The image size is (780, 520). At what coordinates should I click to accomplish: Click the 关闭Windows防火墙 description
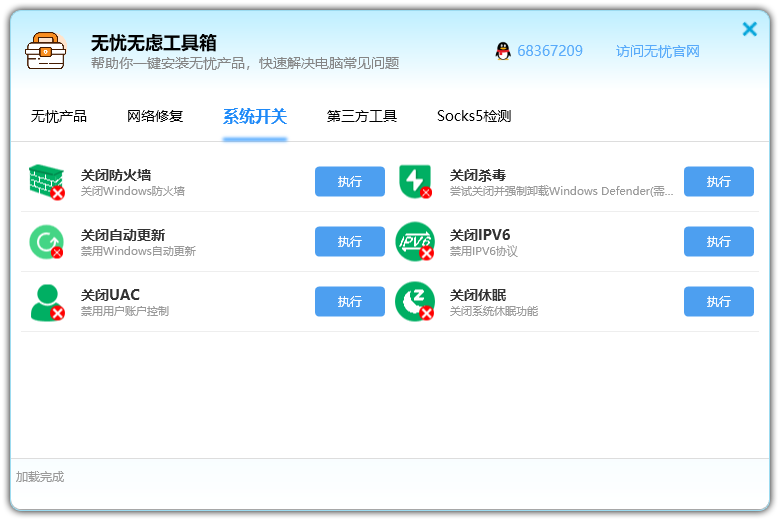133,191
